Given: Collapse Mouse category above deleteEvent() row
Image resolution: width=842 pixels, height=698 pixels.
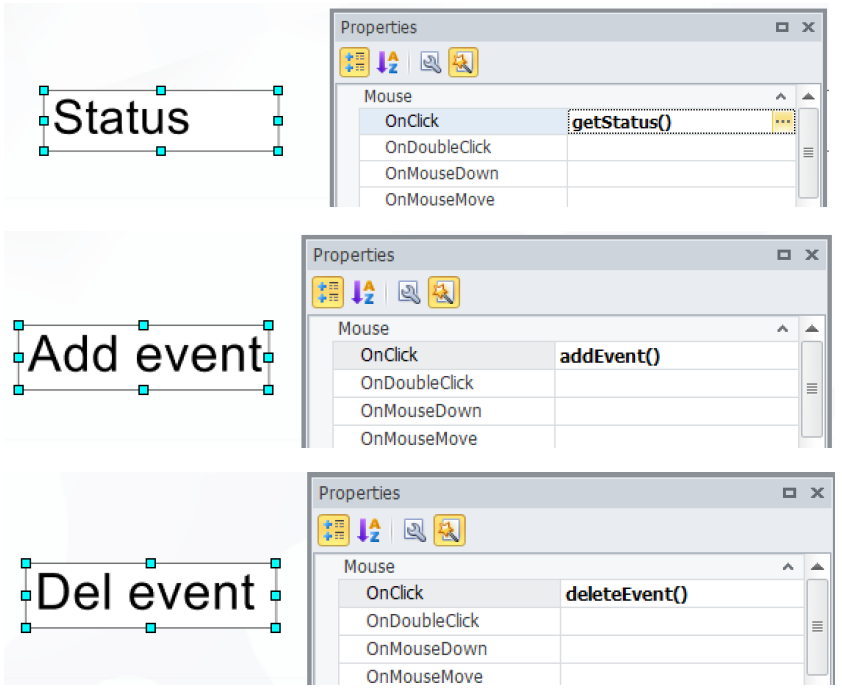Looking at the screenshot, I should coord(788,566).
